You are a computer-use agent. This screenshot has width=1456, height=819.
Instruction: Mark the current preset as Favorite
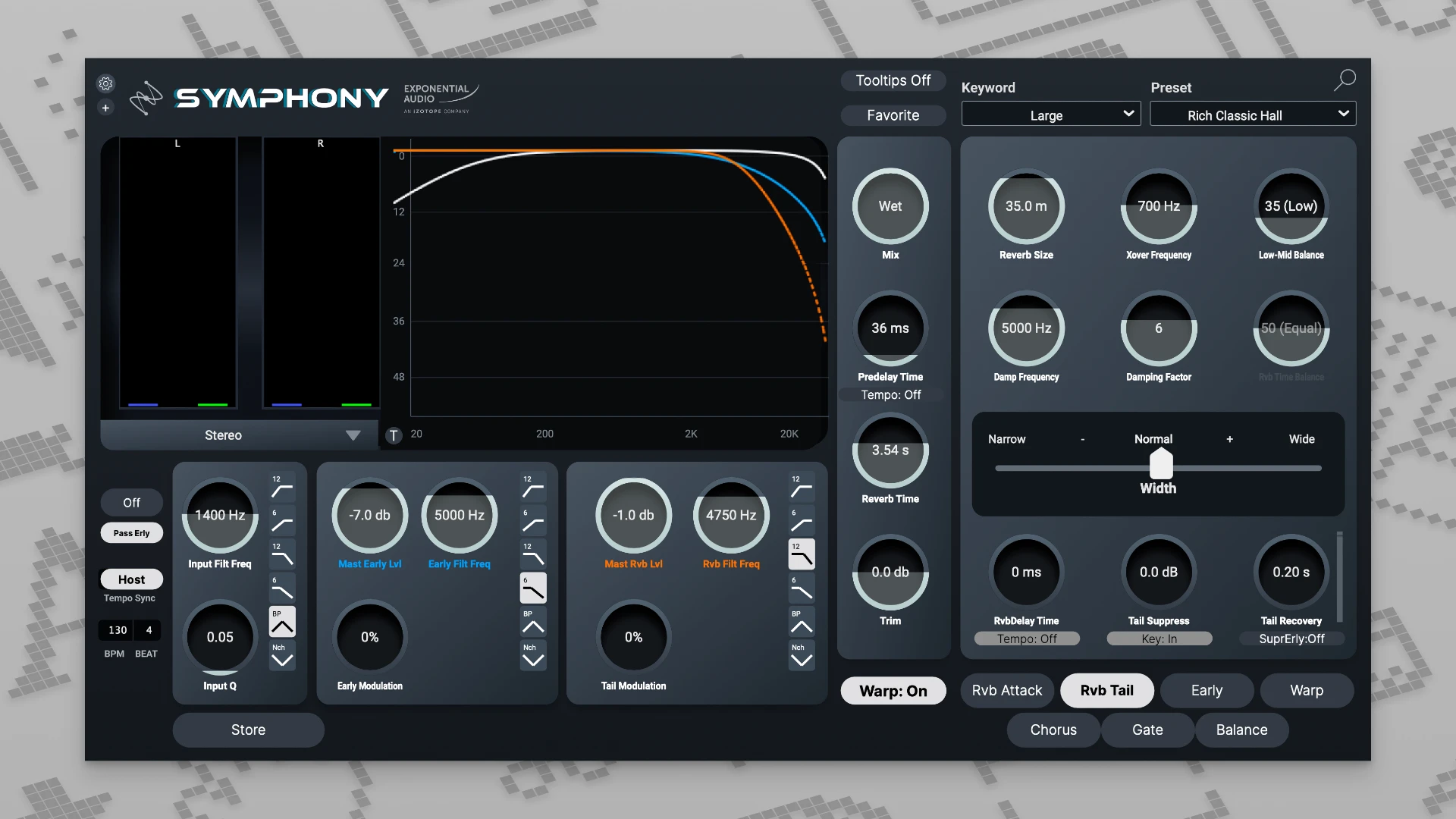(893, 115)
